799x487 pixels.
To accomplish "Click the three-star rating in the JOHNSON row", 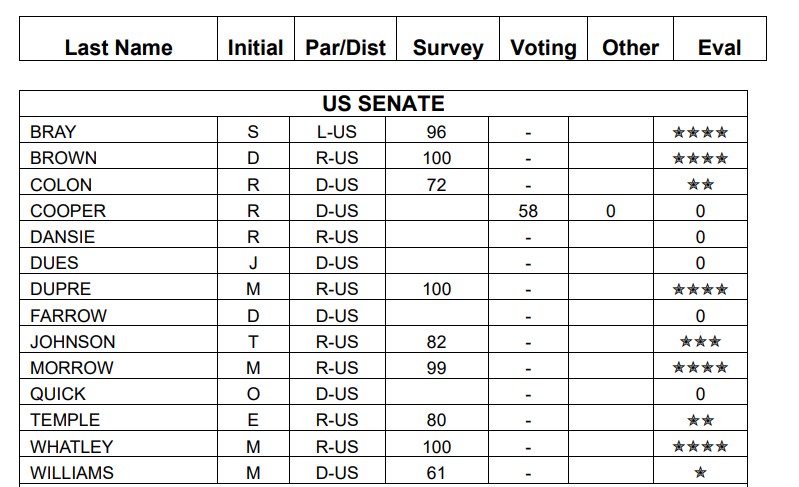I will [700, 342].
